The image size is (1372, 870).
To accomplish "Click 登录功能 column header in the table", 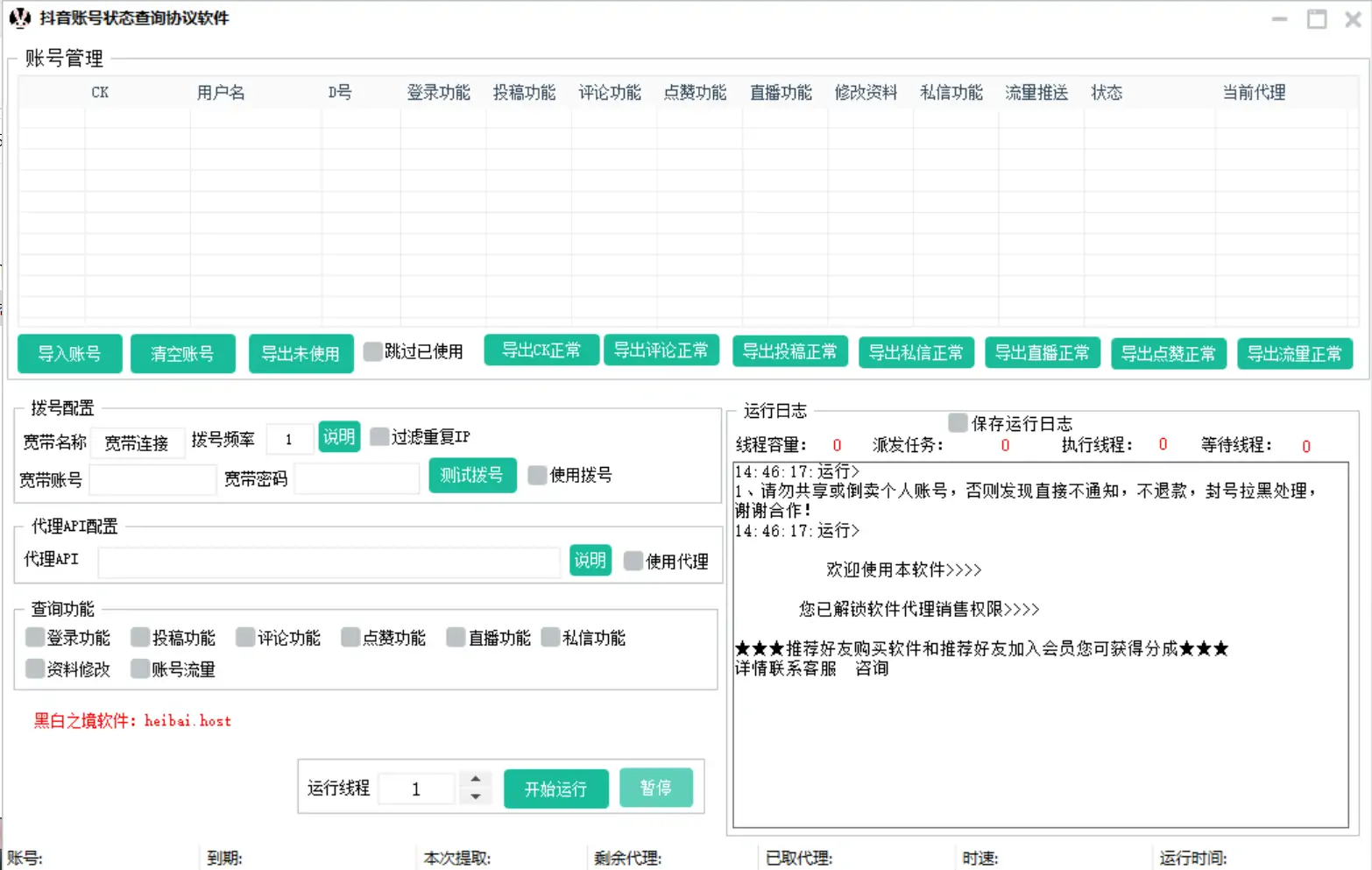I will [439, 92].
